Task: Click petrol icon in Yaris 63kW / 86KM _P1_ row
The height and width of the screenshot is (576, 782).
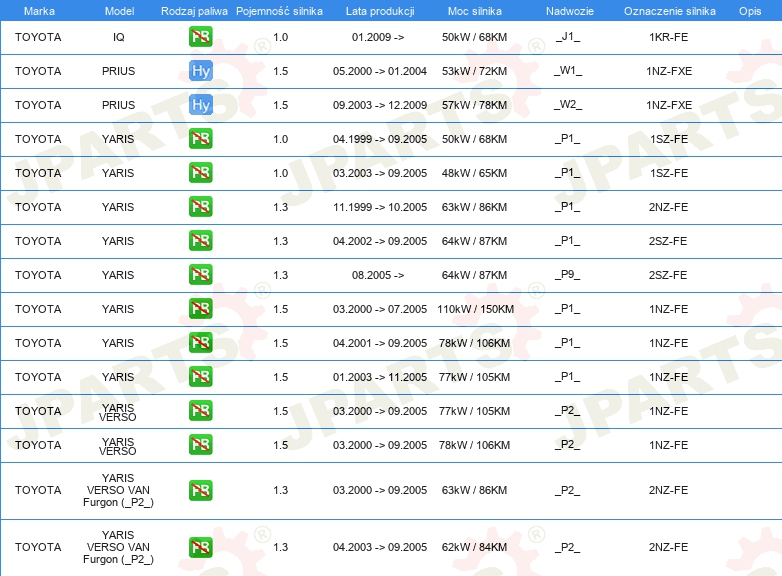Action: (x=200, y=206)
